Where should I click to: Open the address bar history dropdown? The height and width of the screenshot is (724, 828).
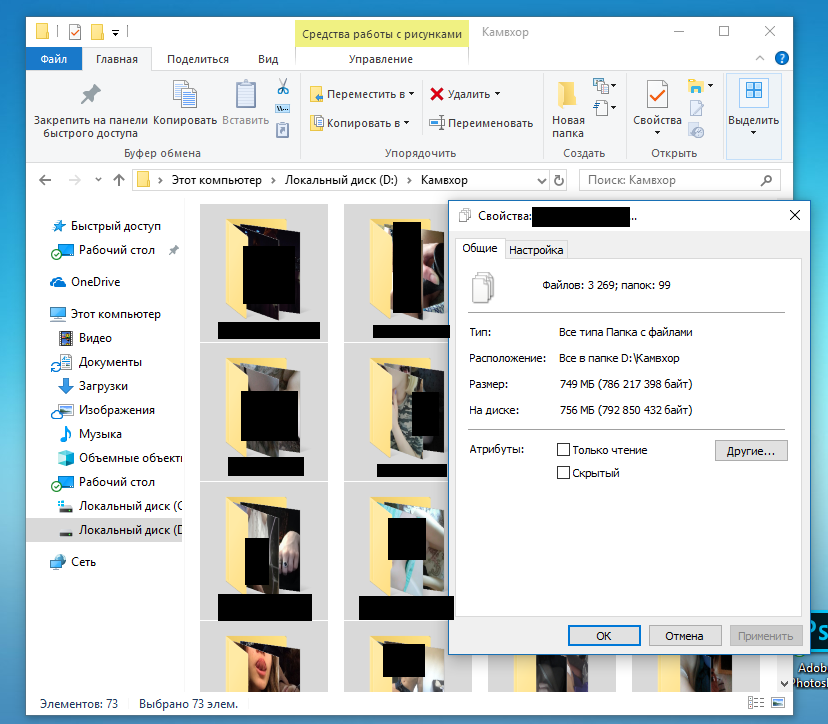(x=541, y=181)
